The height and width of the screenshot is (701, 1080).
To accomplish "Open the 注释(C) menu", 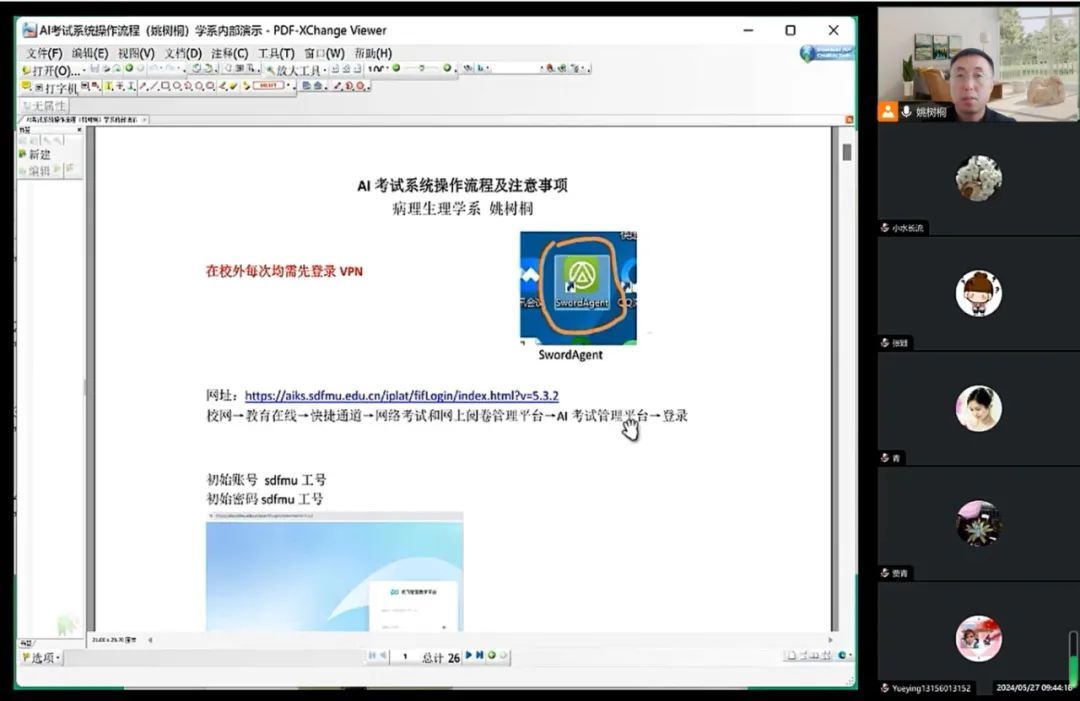I will click(229, 53).
